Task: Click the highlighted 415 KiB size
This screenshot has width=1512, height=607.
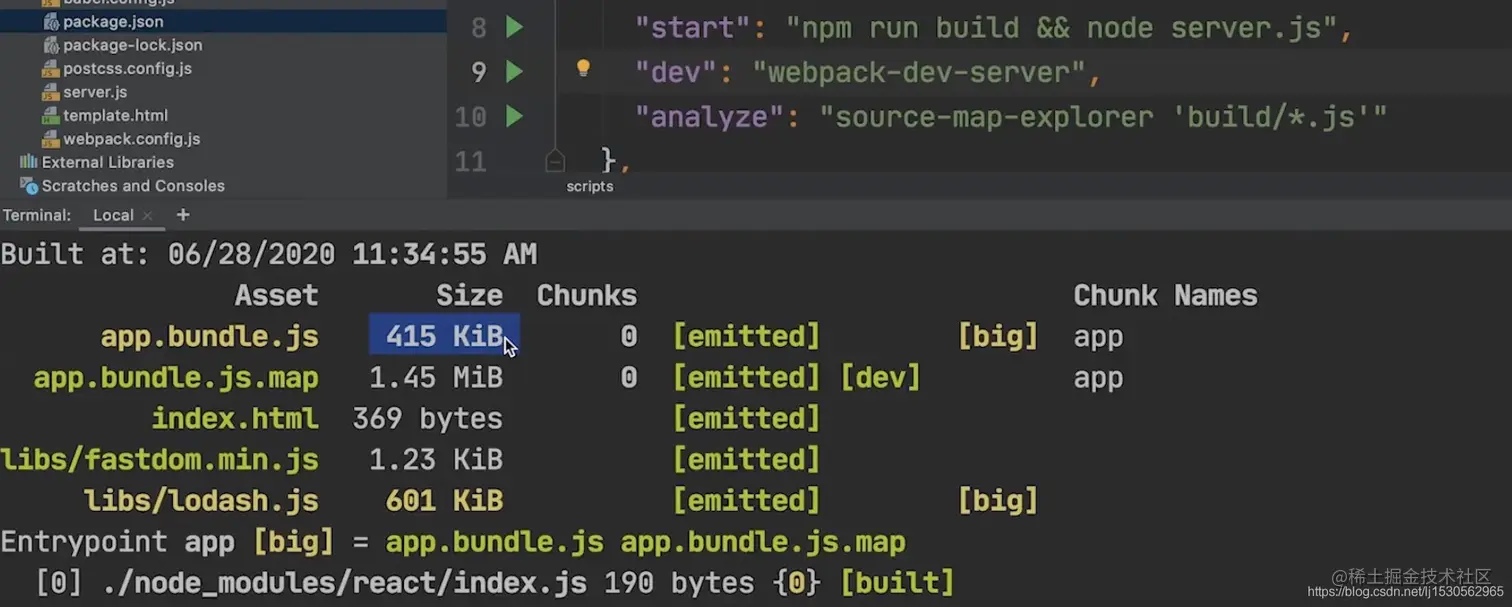Action: tap(444, 336)
